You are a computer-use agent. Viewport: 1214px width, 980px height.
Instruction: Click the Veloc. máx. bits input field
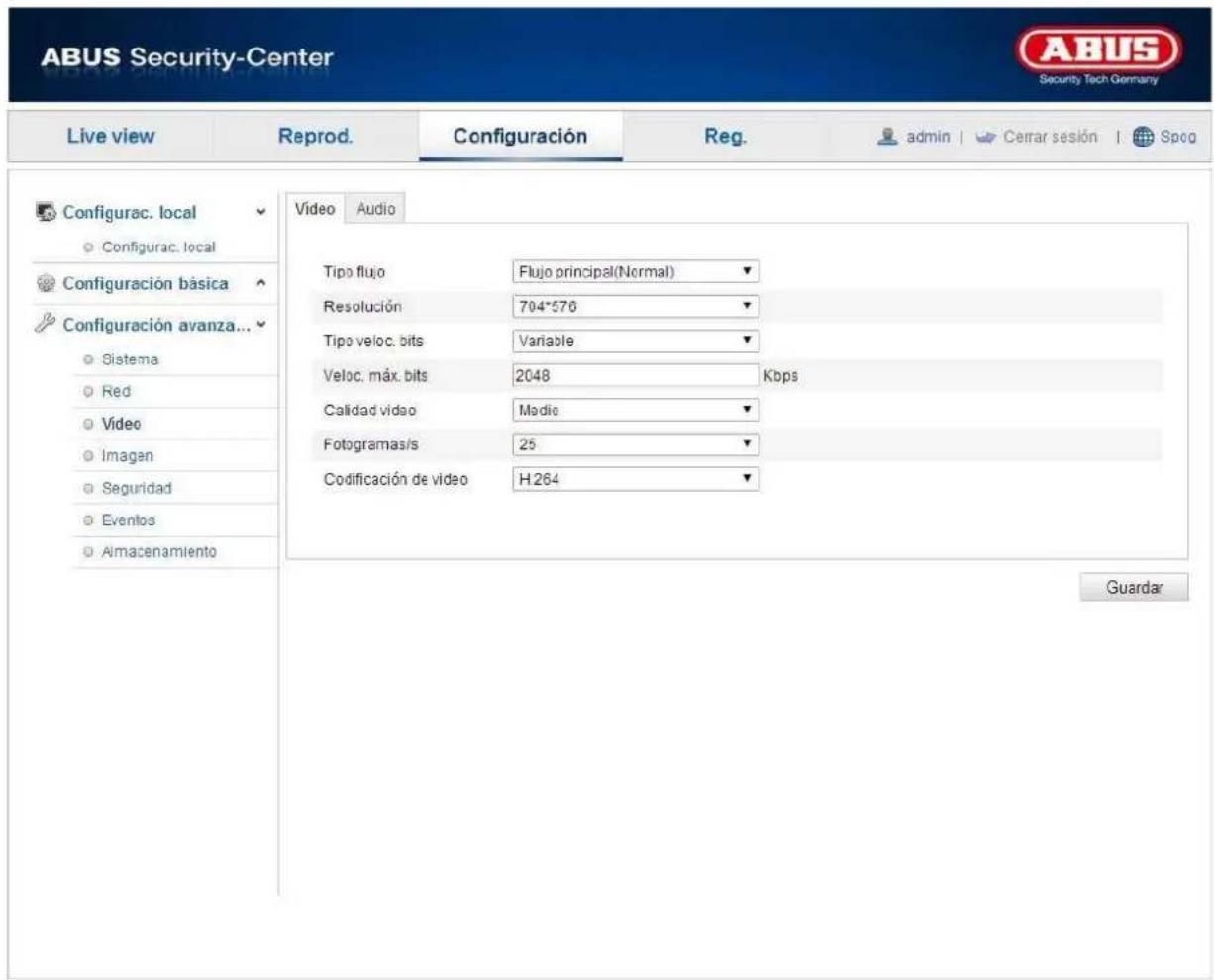tap(636, 375)
